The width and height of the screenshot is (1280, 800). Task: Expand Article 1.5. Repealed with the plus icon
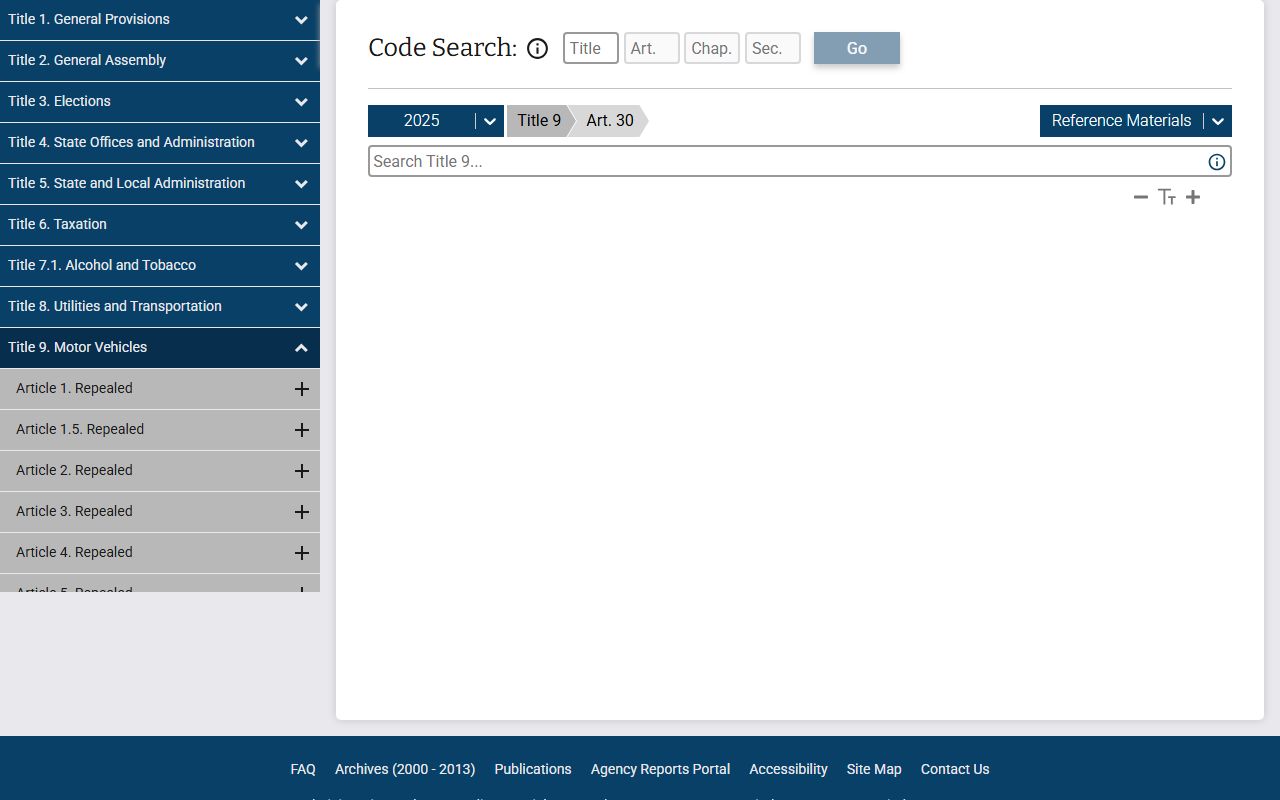301,430
